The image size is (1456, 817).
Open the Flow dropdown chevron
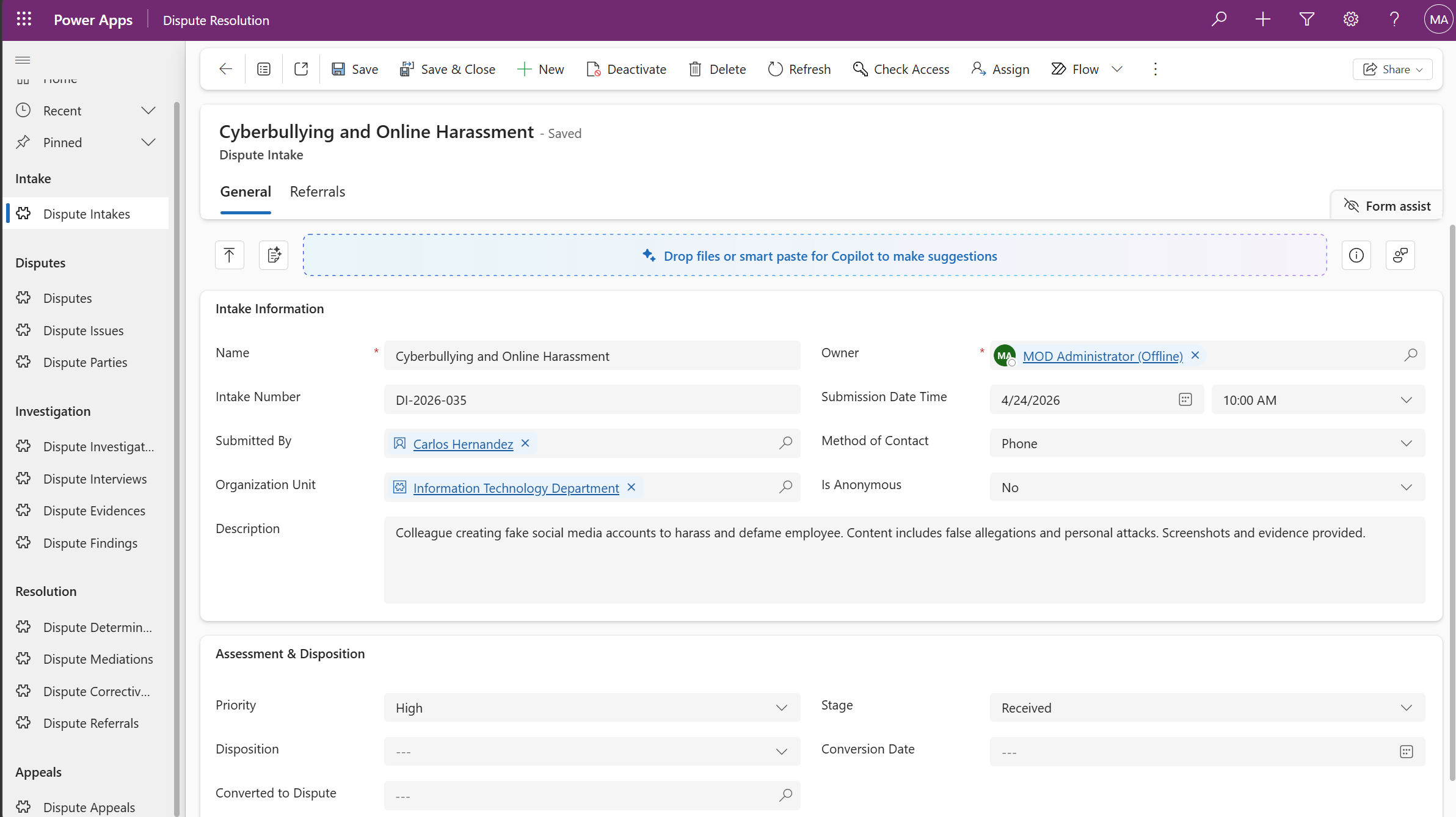pos(1117,69)
